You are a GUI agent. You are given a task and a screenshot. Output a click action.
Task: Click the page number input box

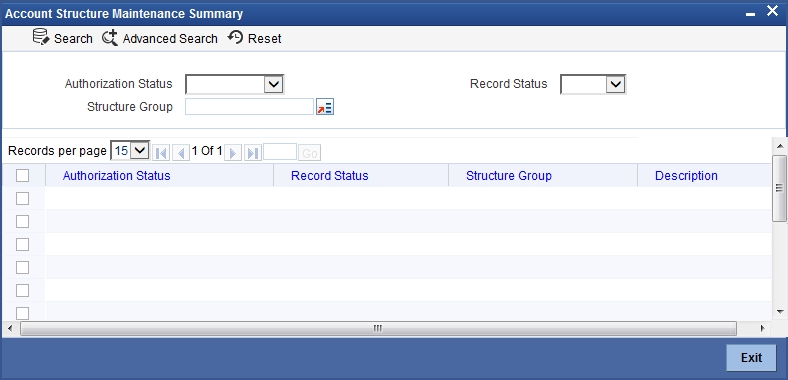(x=280, y=151)
